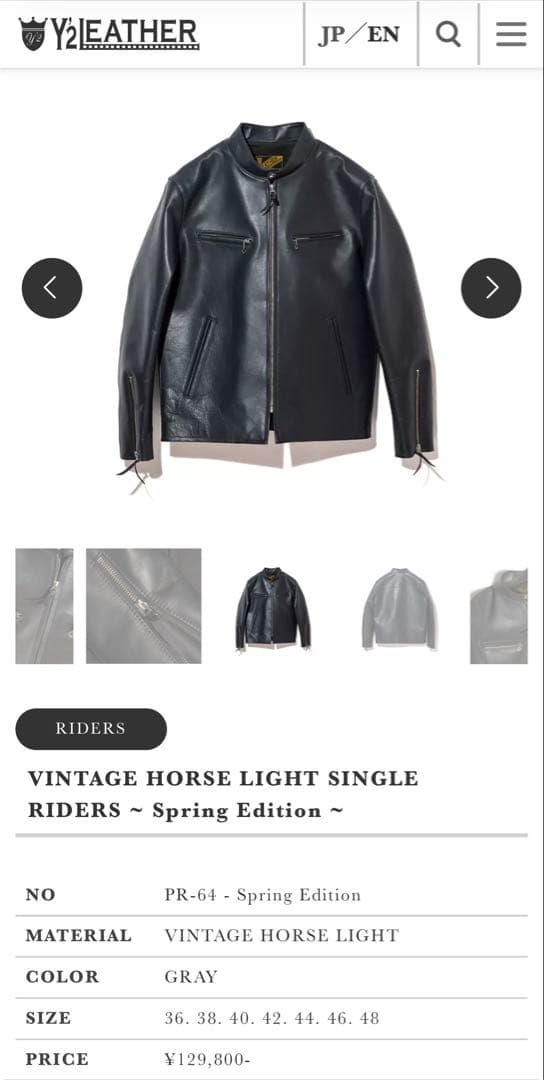The width and height of the screenshot is (544, 1080).
Task: Open the hamburger menu icon
Action: 511,34
